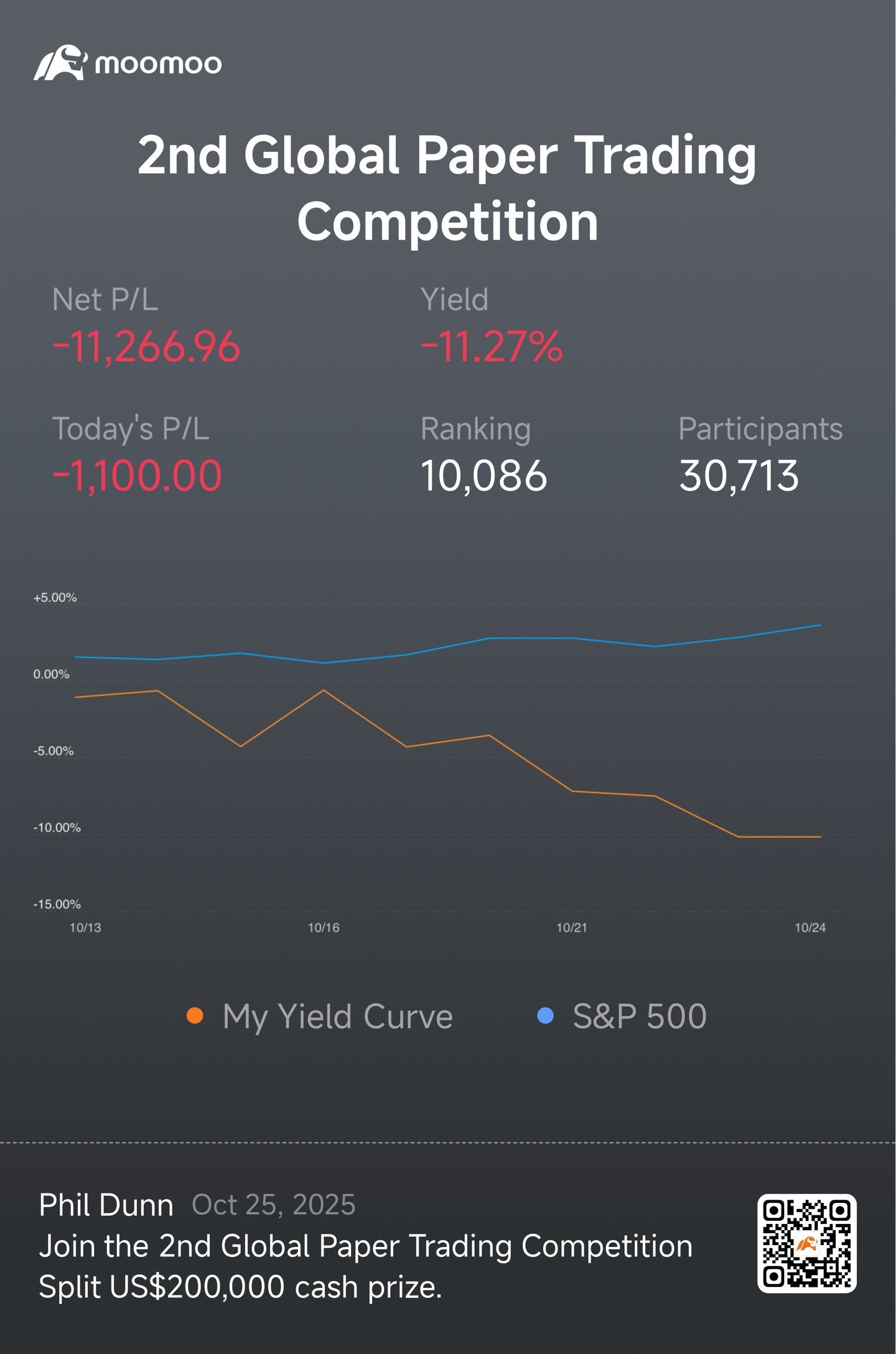Screen dimensions: 896x1354
Task: Click the 10/21 date axis label
Action: tap(572, 928)
